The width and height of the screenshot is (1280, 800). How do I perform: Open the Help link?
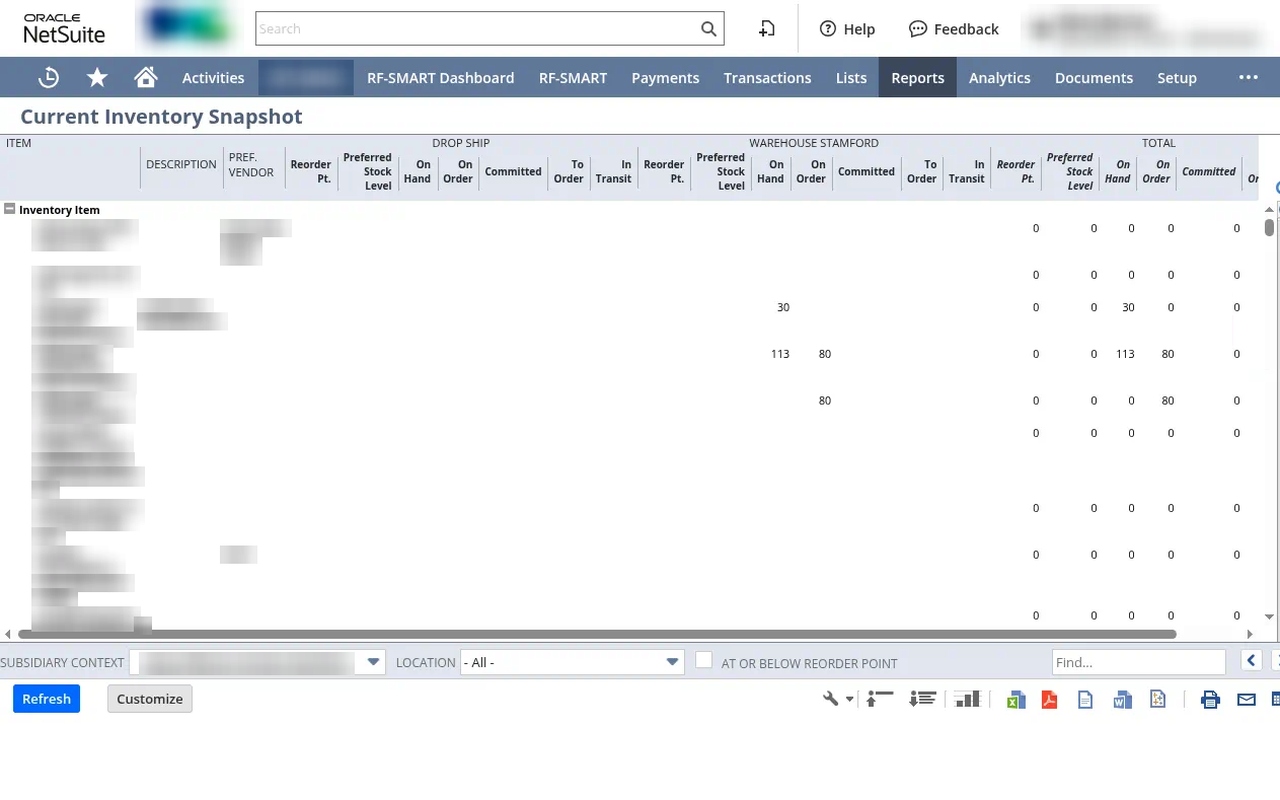[x=847, y=29]
